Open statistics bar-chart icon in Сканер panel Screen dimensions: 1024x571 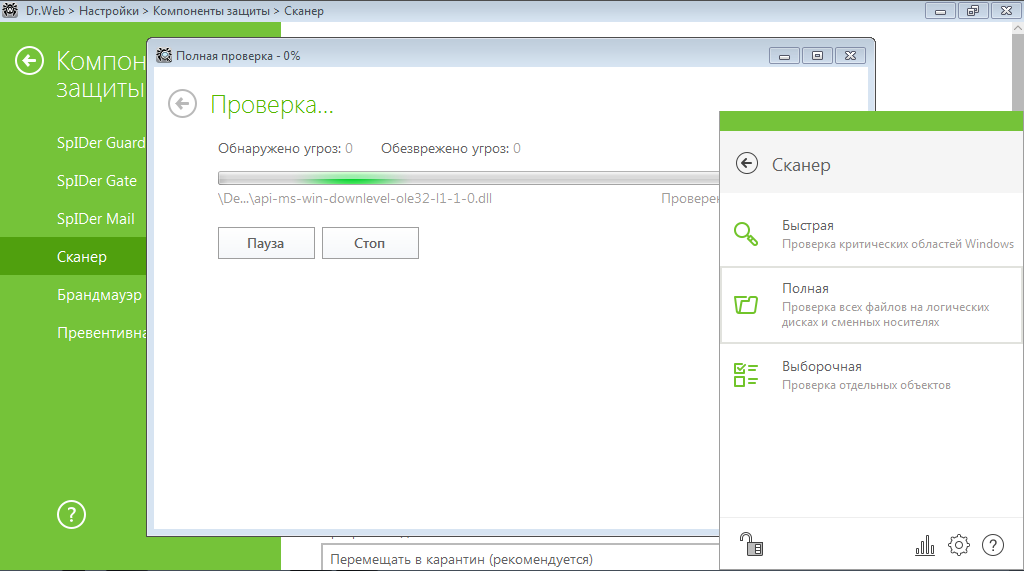(925, 545)
